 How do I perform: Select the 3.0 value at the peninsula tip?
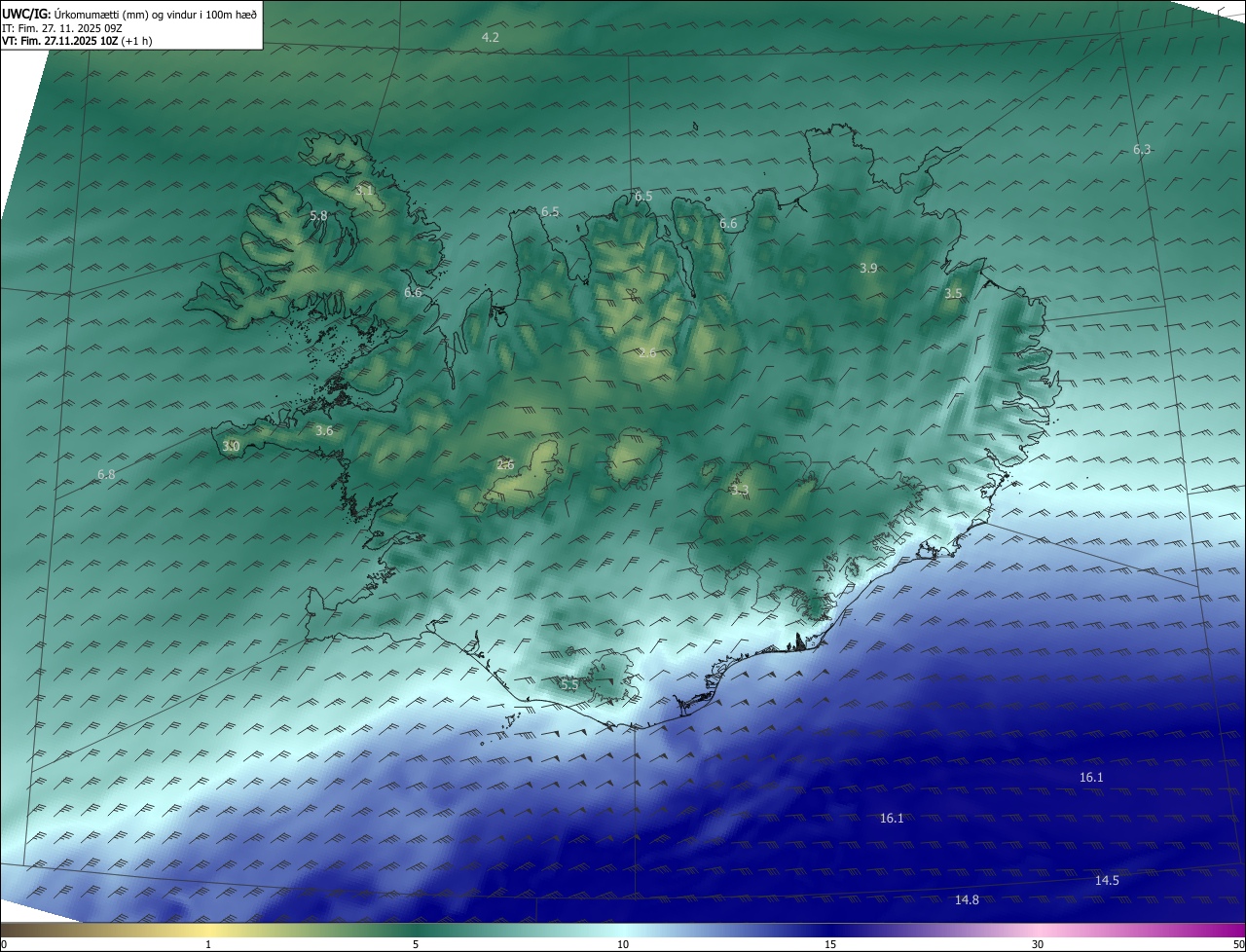231,447
